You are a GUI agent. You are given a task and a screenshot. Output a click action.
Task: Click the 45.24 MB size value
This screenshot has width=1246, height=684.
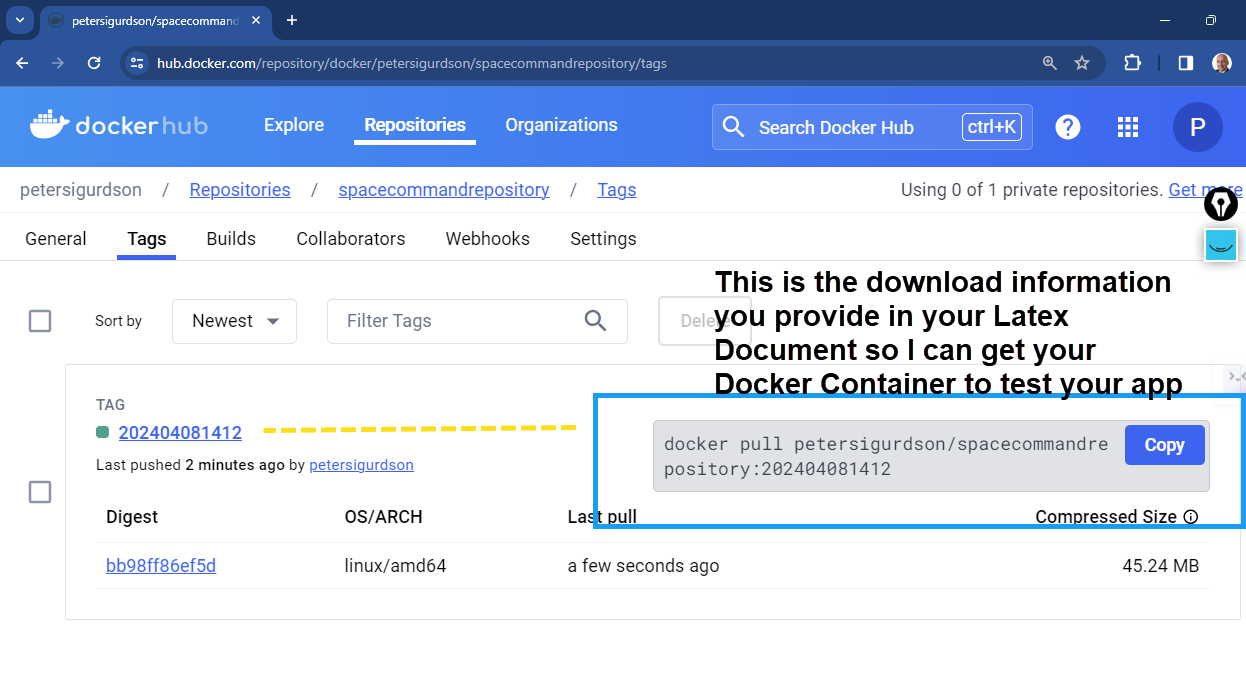tap(1160, 566)
